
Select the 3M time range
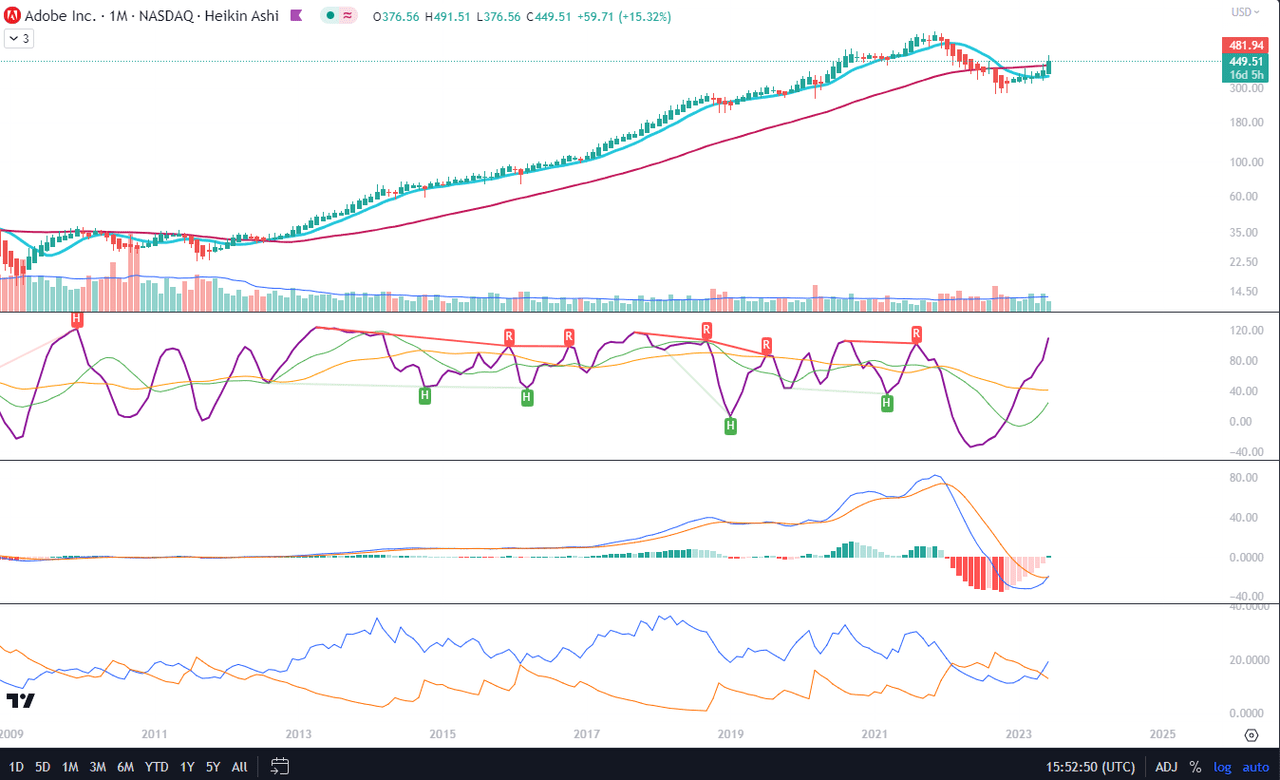tap(98, 767)
